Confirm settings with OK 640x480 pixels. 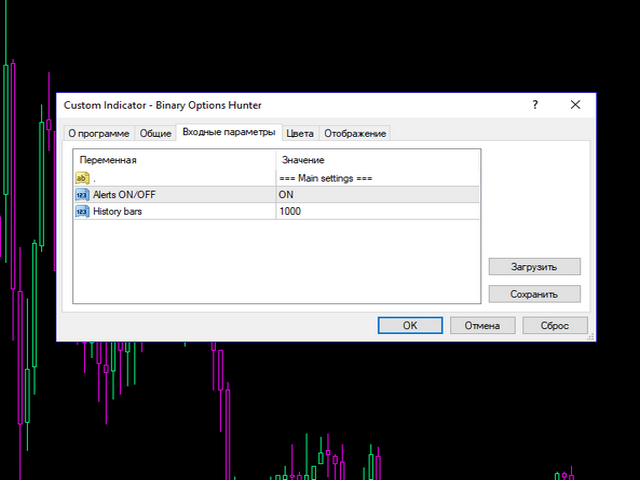coord(410,325)
